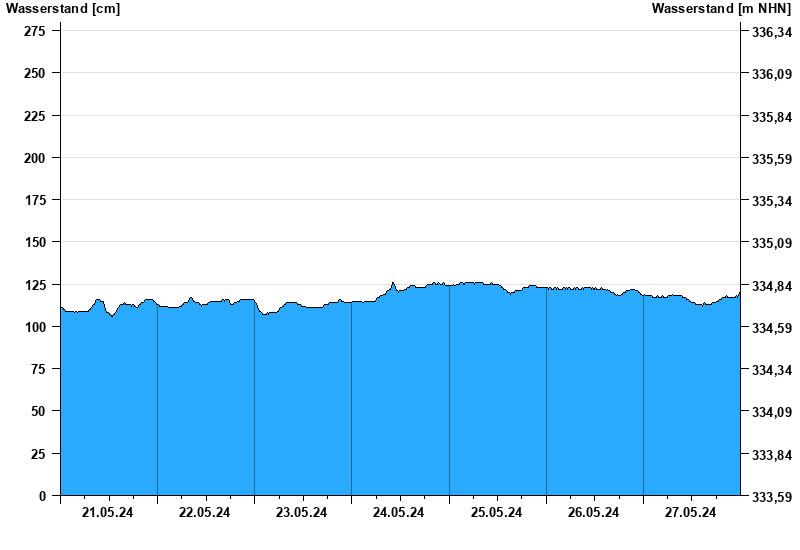The image size is (800, 550).
Task: Select the date label 22.05.24
Action: [x=204, y=512]
